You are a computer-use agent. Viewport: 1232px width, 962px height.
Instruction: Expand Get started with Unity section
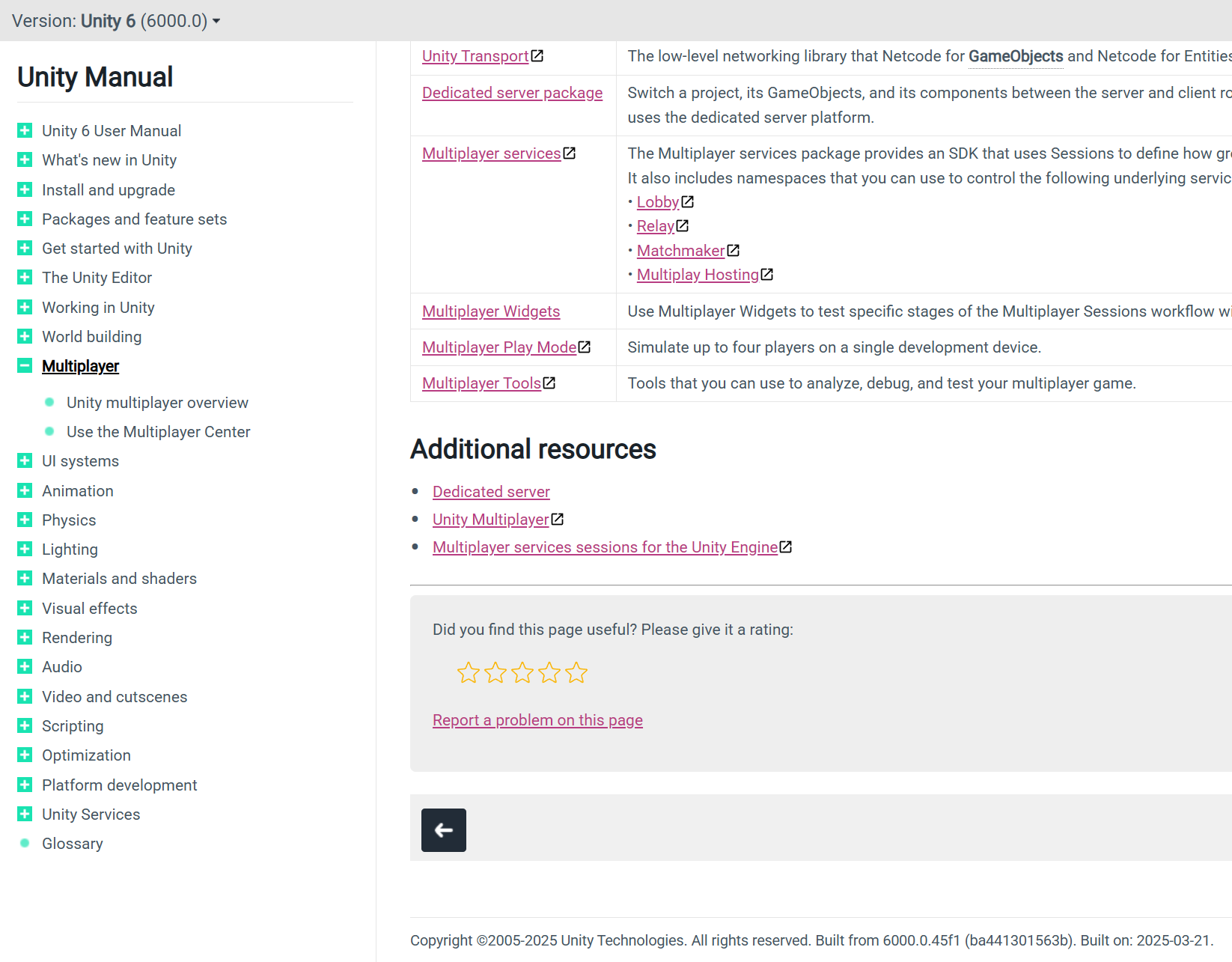[25, 248]
